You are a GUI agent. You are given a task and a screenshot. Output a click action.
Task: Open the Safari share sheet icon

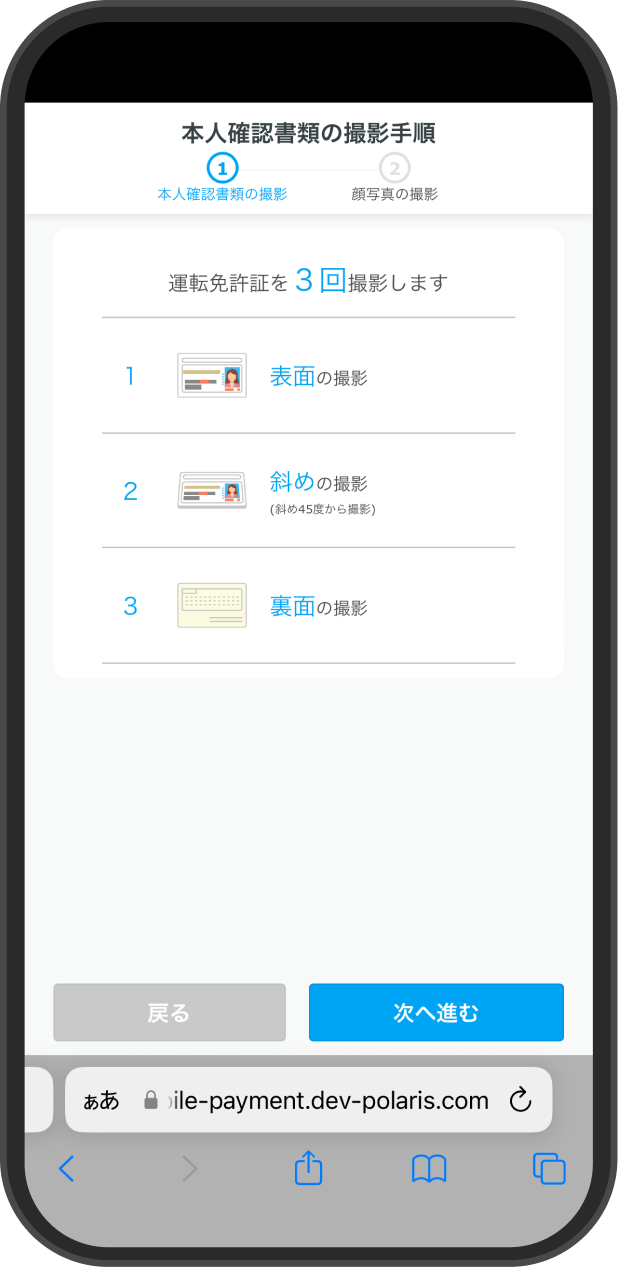pyautogui.click(x=309, y=1166)
